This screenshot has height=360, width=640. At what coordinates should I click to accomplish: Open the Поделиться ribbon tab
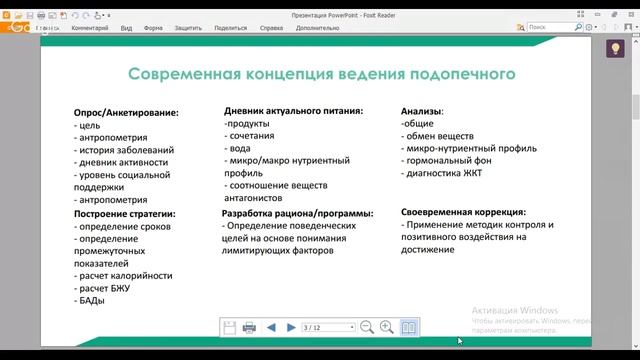click(231, 28)
